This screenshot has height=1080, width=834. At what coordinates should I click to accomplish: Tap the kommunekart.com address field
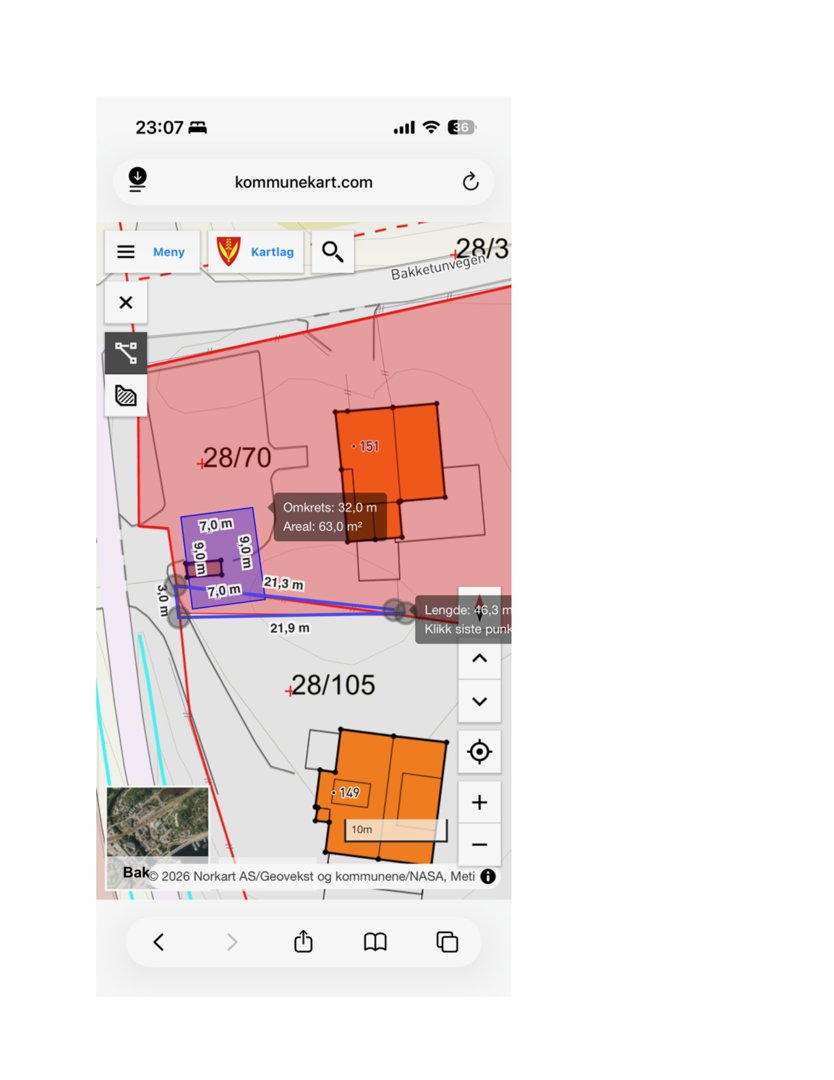303,182
